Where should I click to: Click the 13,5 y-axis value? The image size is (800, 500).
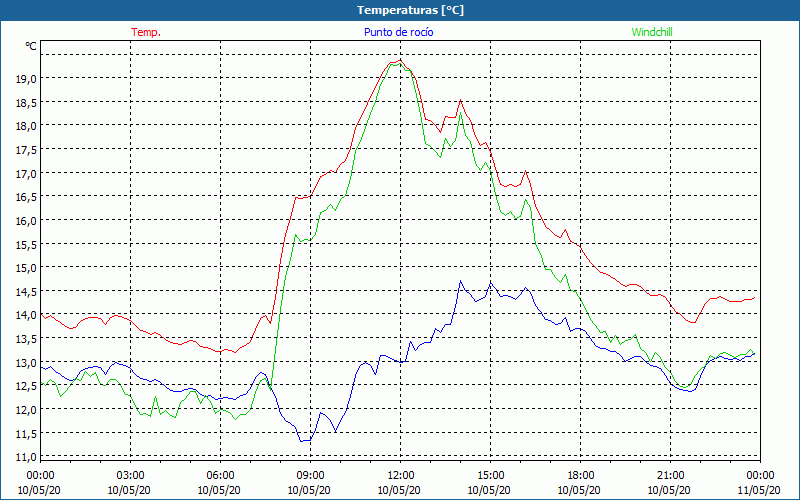click(27, 339)
